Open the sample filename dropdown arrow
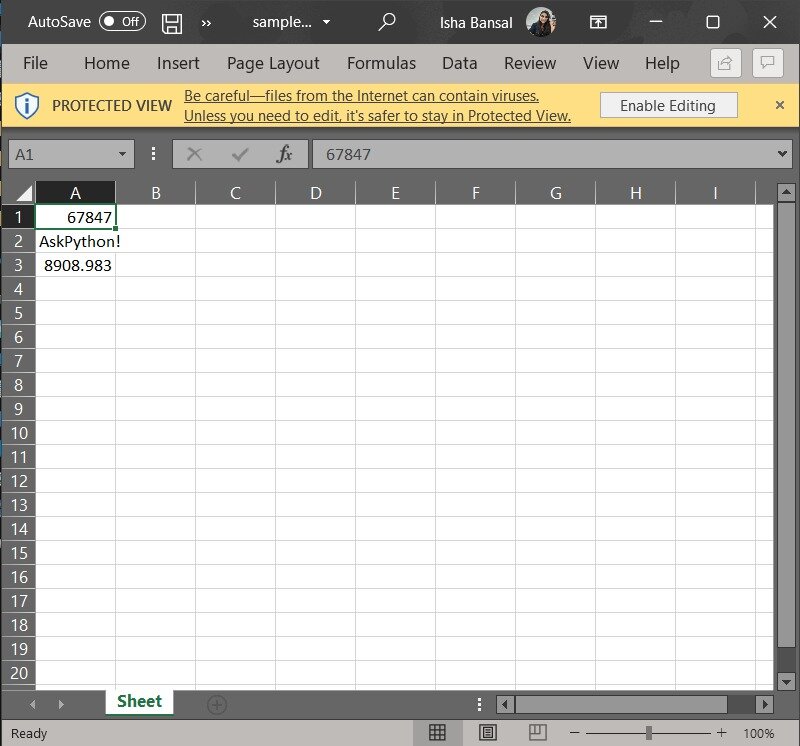 coord(326,22)
